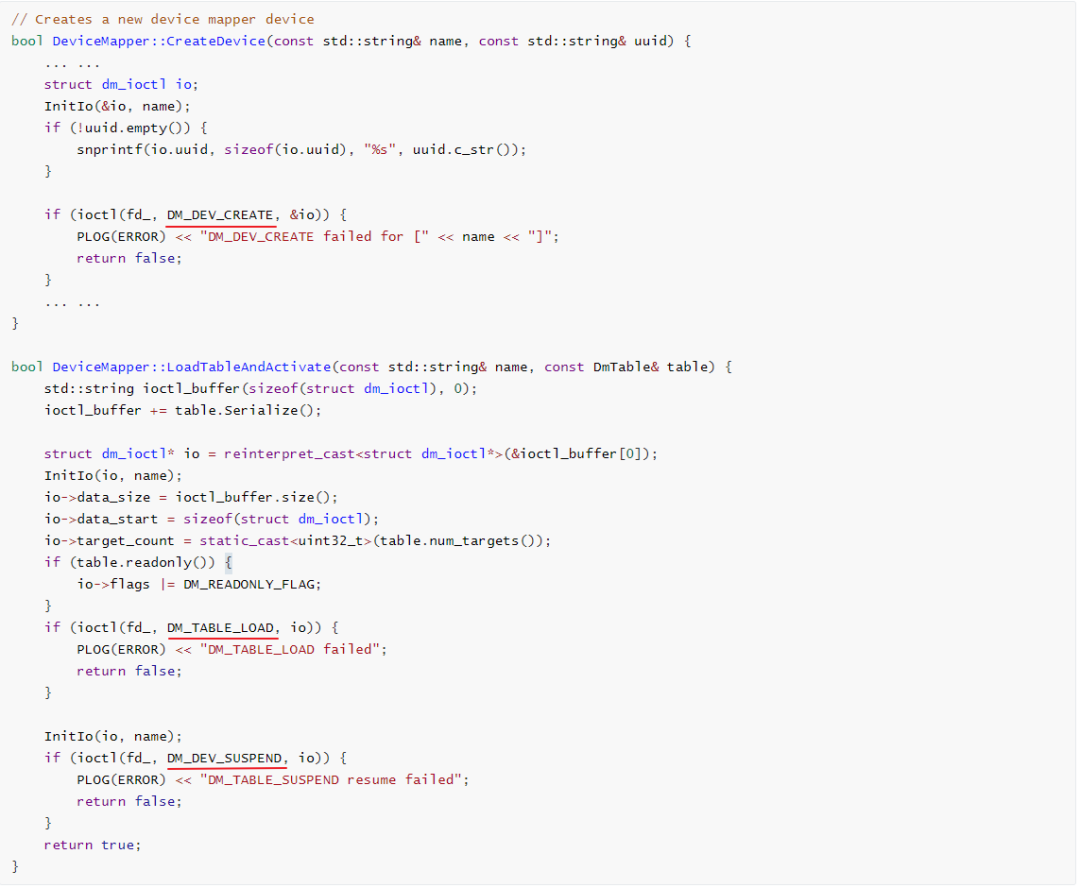This screenshot has height=888, width=1080.
Task: Click the reinterpret_cast<struct dm_ioctl*> line
Action: [351, 454]
